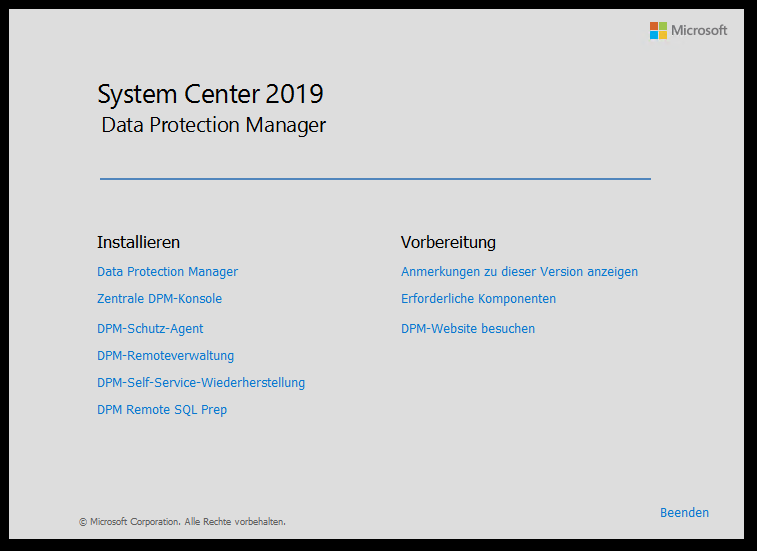Screen dimensions: 757x551
Task: Open the Data Protection Manager install link
Action: pos(167,272)
